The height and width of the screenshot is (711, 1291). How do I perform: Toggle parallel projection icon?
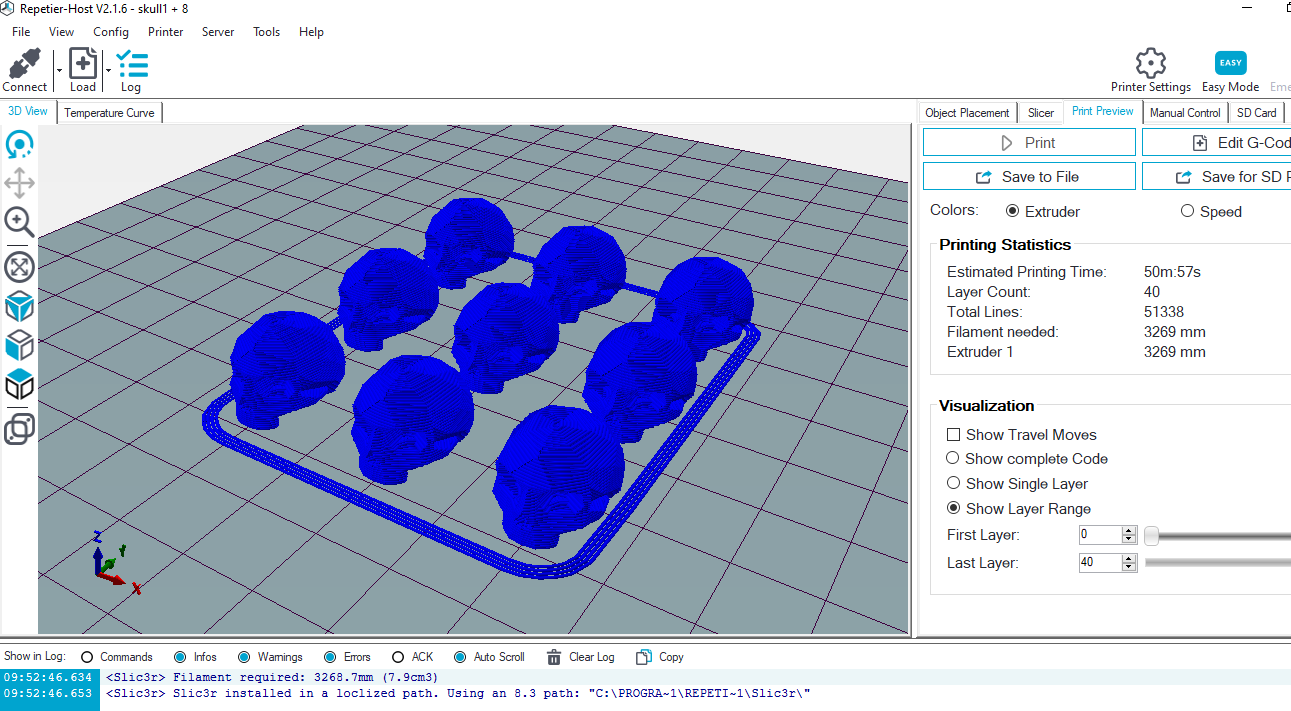click(19, 428)
